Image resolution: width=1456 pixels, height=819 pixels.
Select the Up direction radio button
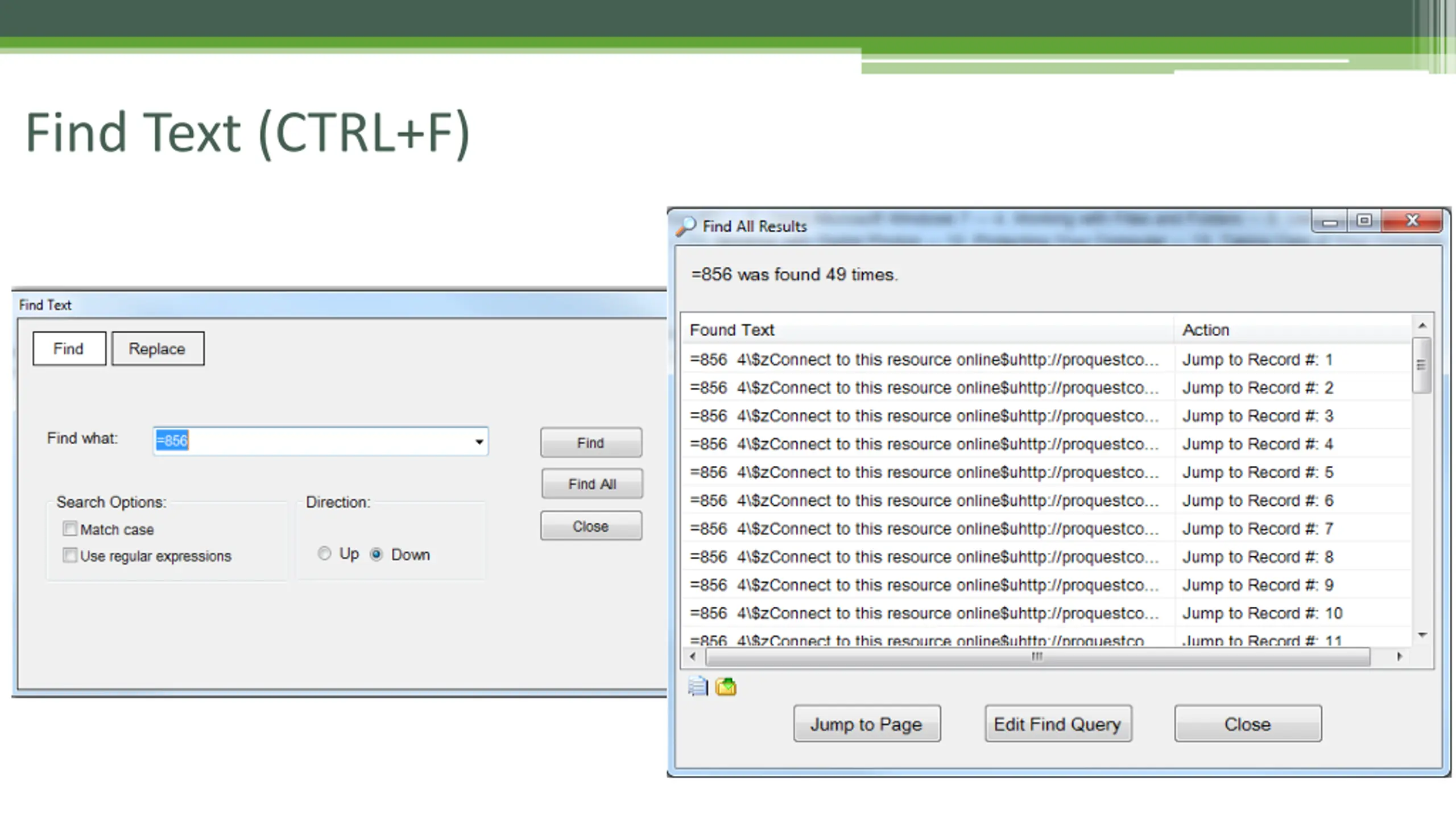pyautogui.click(x=324, y=553)
